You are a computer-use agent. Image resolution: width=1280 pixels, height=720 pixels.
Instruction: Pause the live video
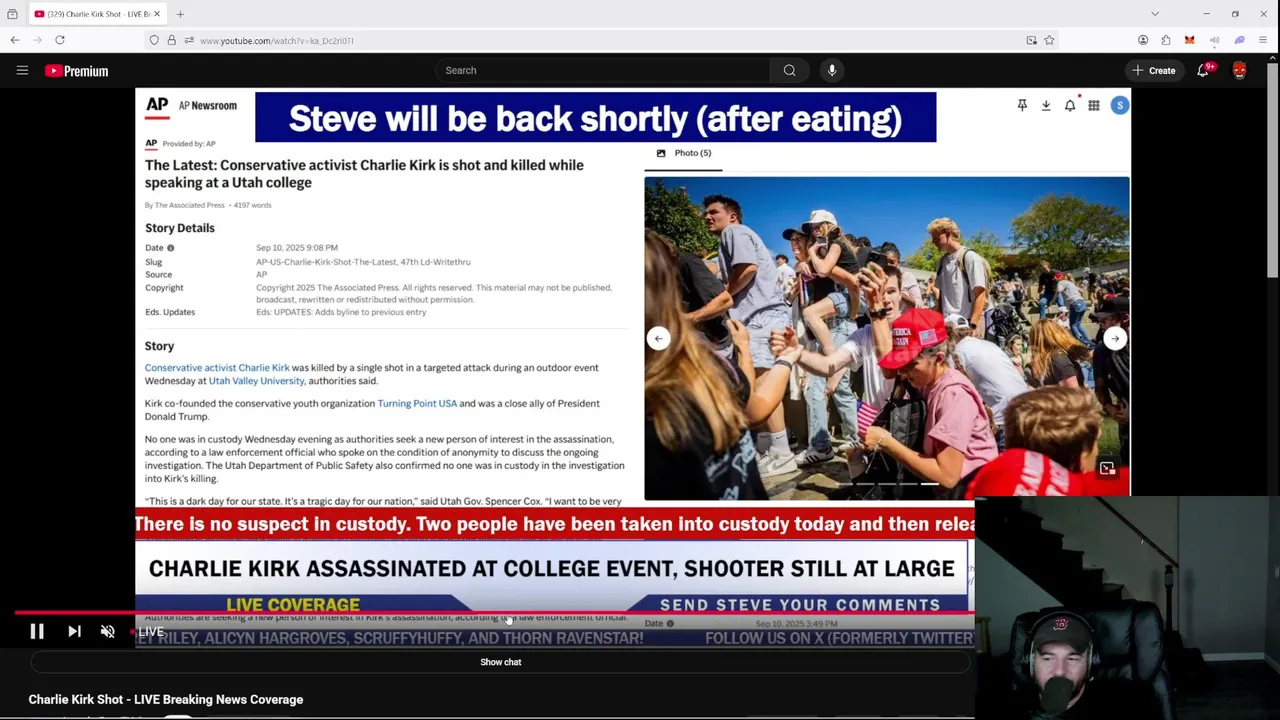point(37,631)
